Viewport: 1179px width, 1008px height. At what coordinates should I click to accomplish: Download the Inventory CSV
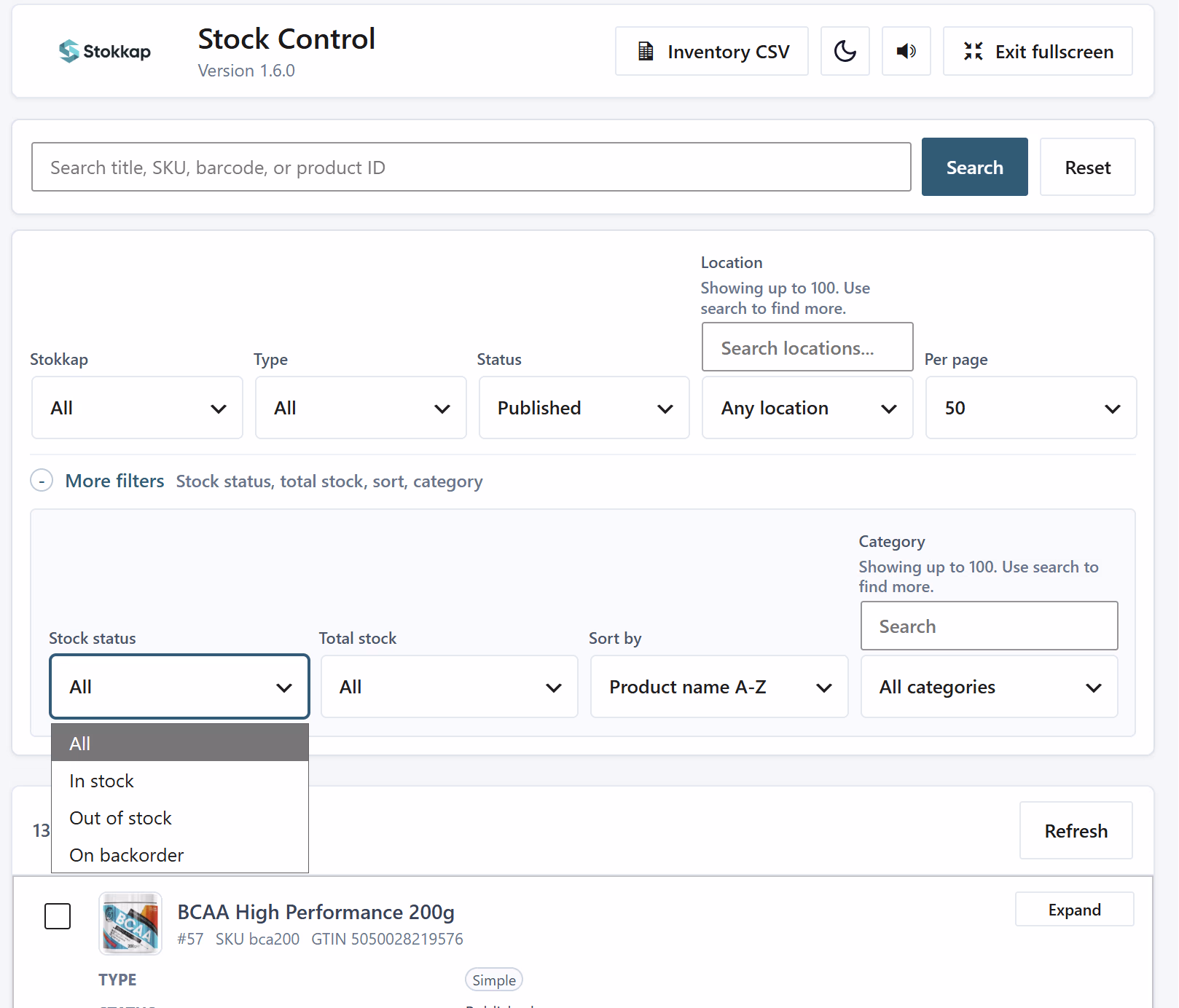pyautogui.click(x=712, y=51)
